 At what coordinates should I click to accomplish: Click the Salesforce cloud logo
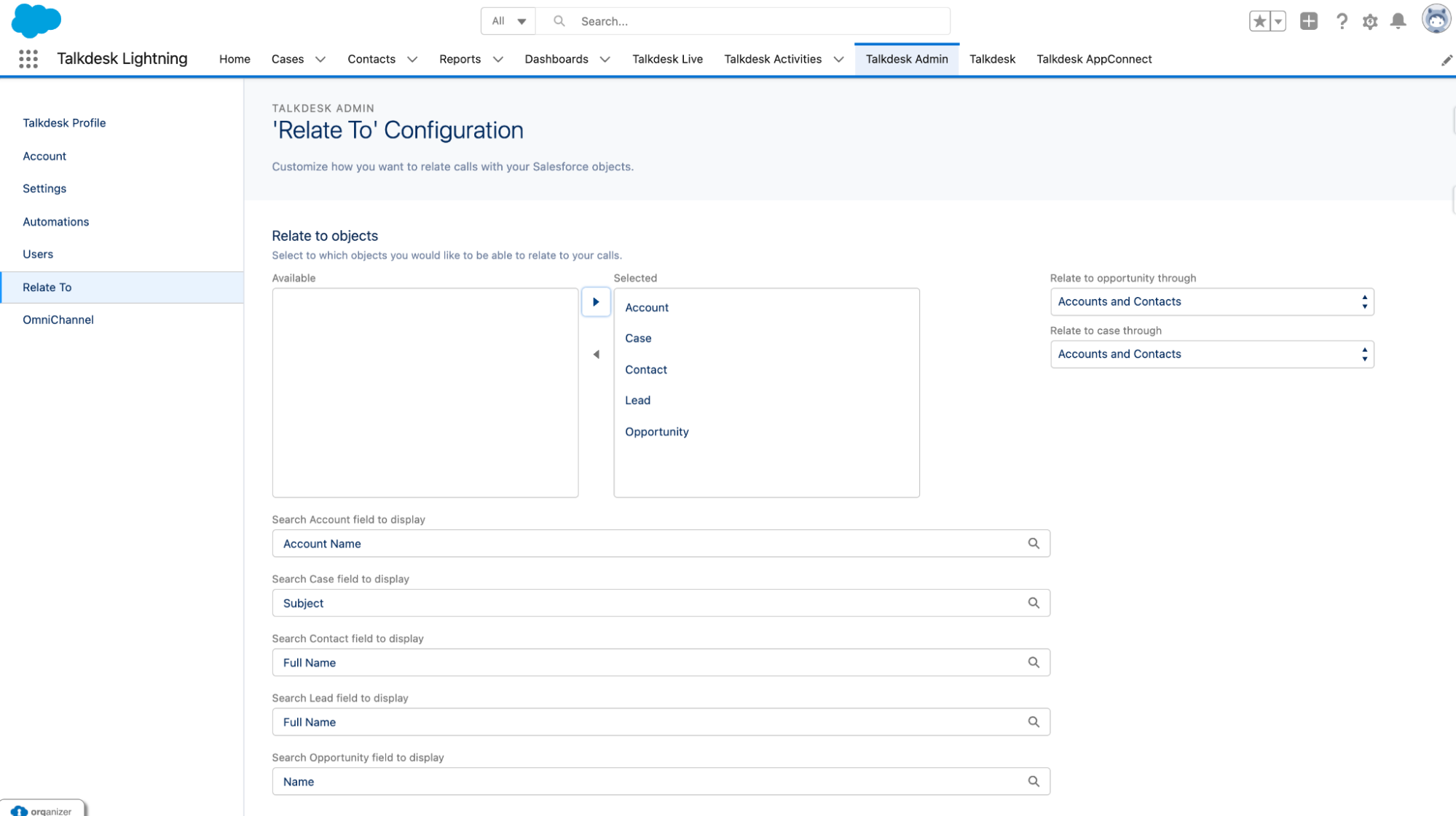(36, 20)
